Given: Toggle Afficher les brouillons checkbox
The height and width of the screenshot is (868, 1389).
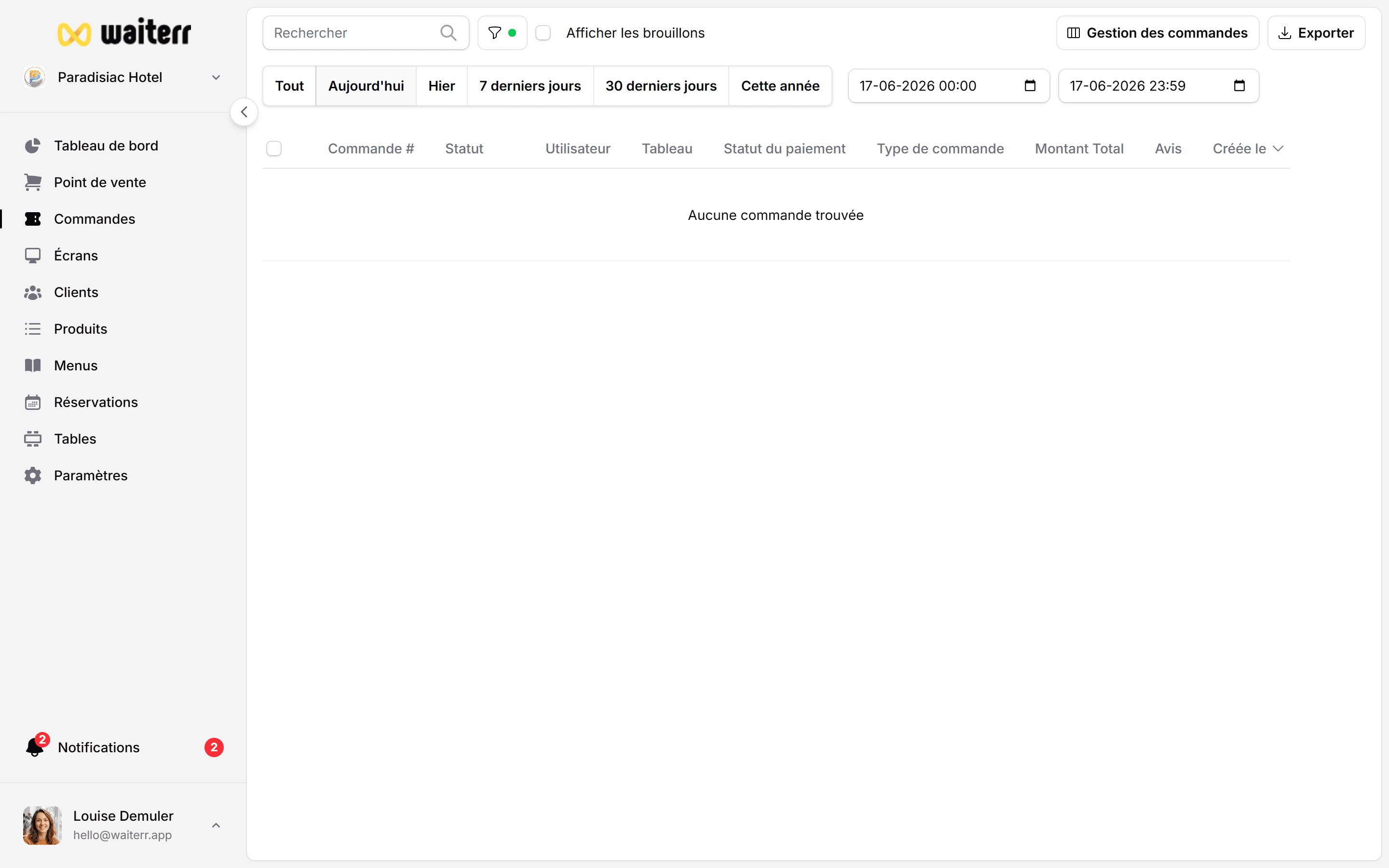Looking at the screenshot, I should (543, 33).
